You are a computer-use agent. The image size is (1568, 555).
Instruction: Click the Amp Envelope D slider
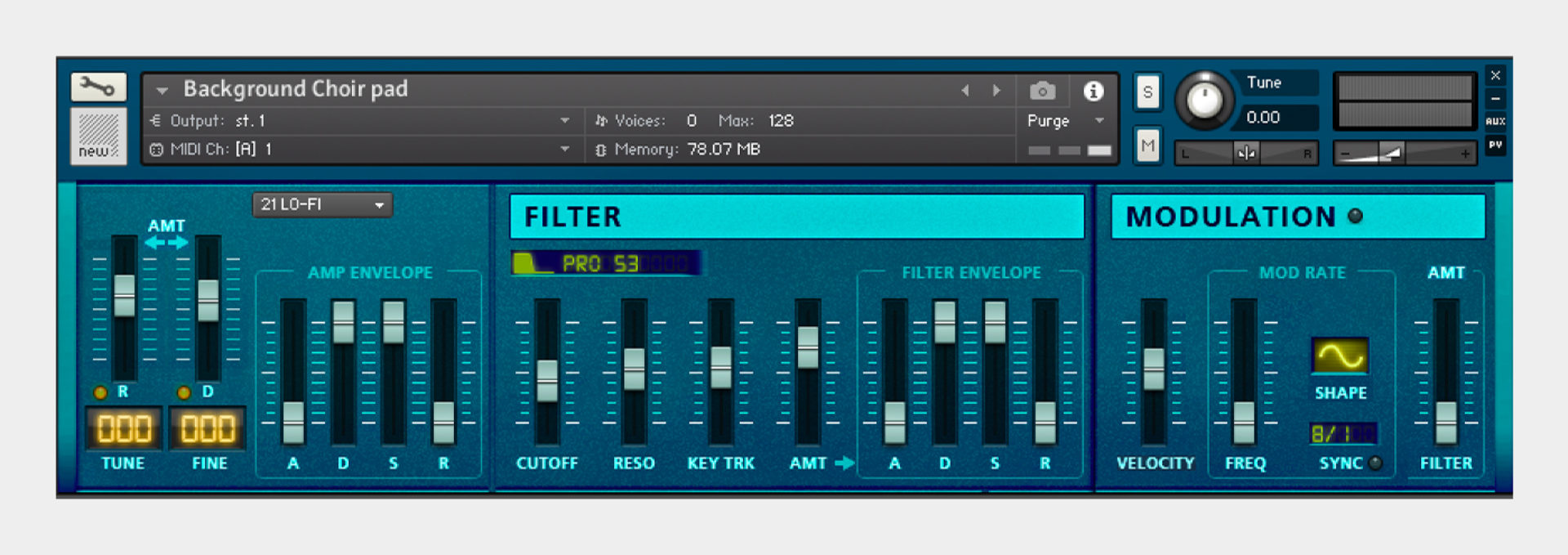[x=343, y=322]
